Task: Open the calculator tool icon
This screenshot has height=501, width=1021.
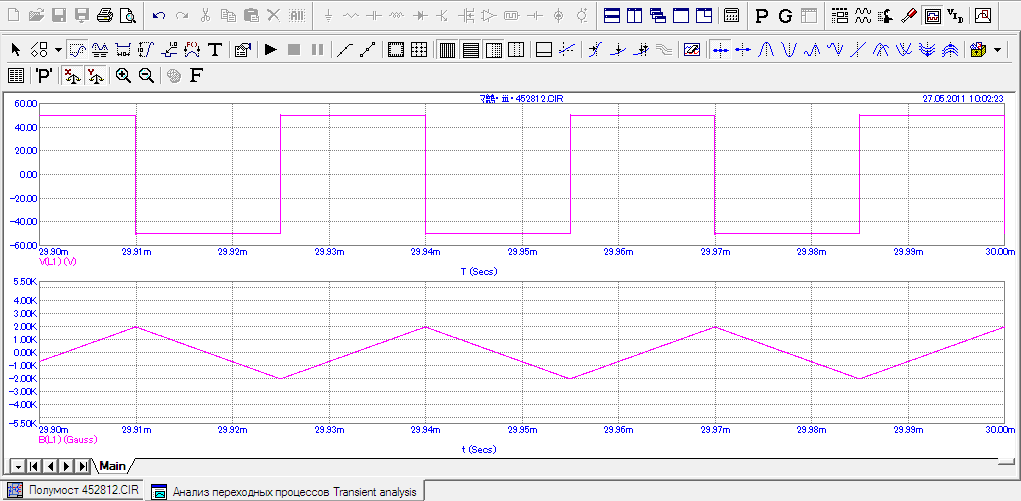Action: coord(732,16)
